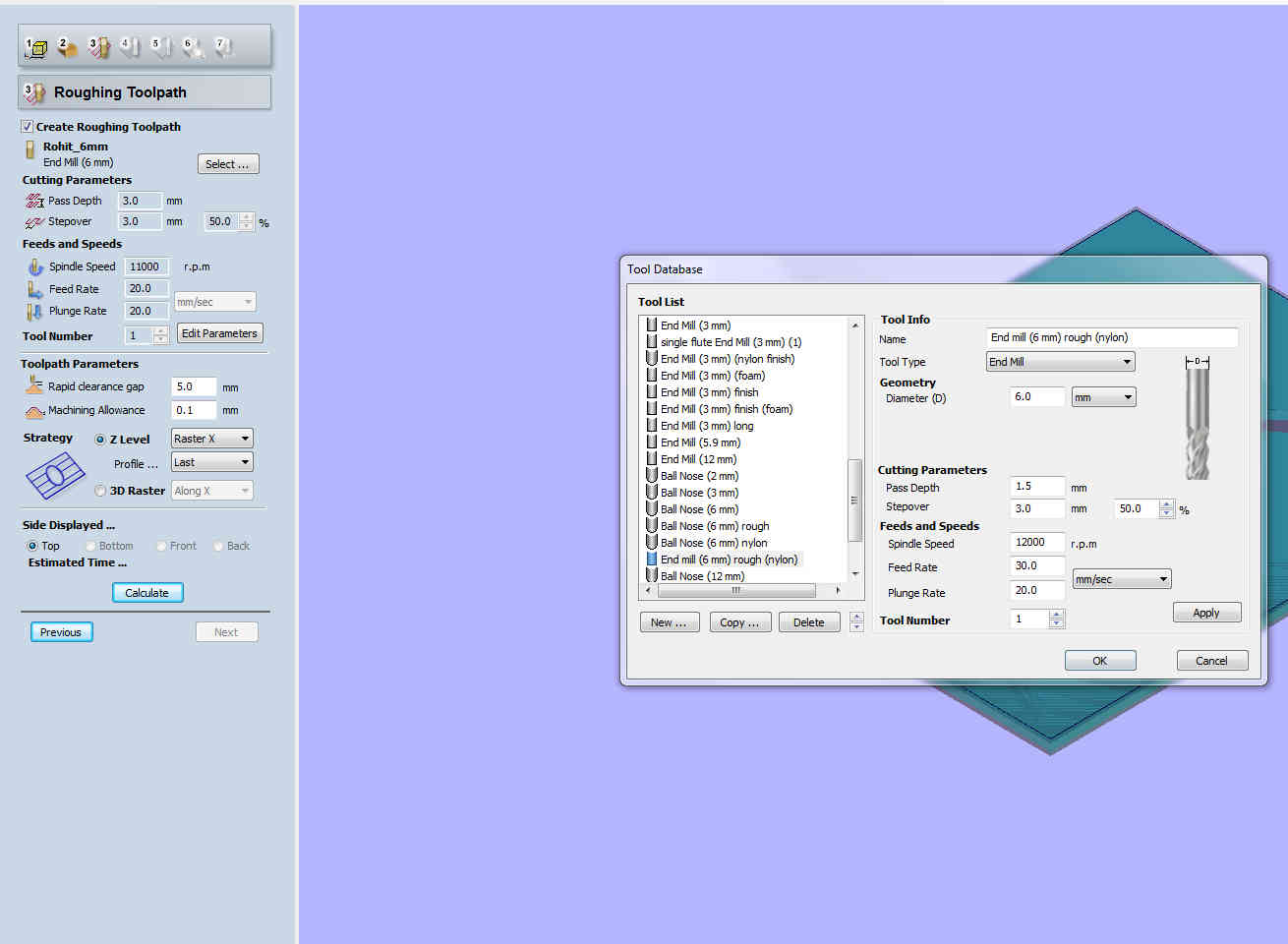This screenshot has width=1288, height=944.
Task: Click Tool Database Spindle Speed field
Action: pos(1038,542)
